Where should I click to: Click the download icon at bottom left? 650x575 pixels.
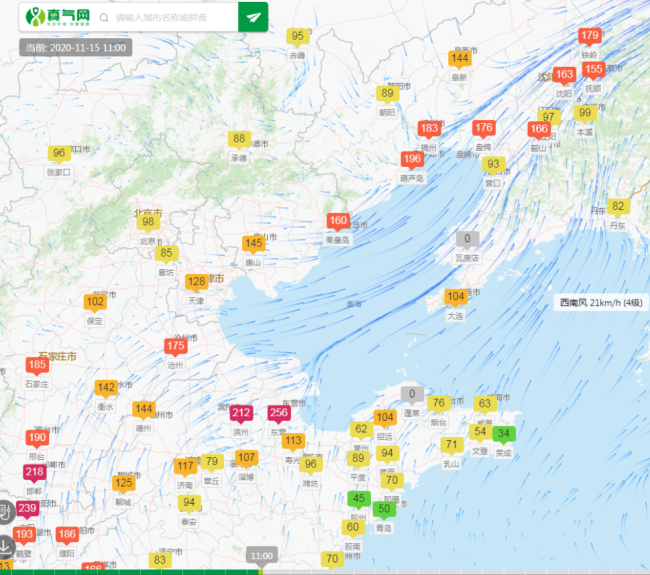(7, 547)
